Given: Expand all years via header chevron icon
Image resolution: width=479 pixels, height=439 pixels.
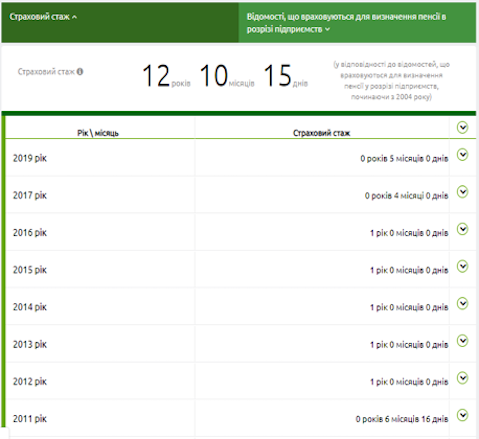Looking at the screenshot, I should click(x=462, y=127).
